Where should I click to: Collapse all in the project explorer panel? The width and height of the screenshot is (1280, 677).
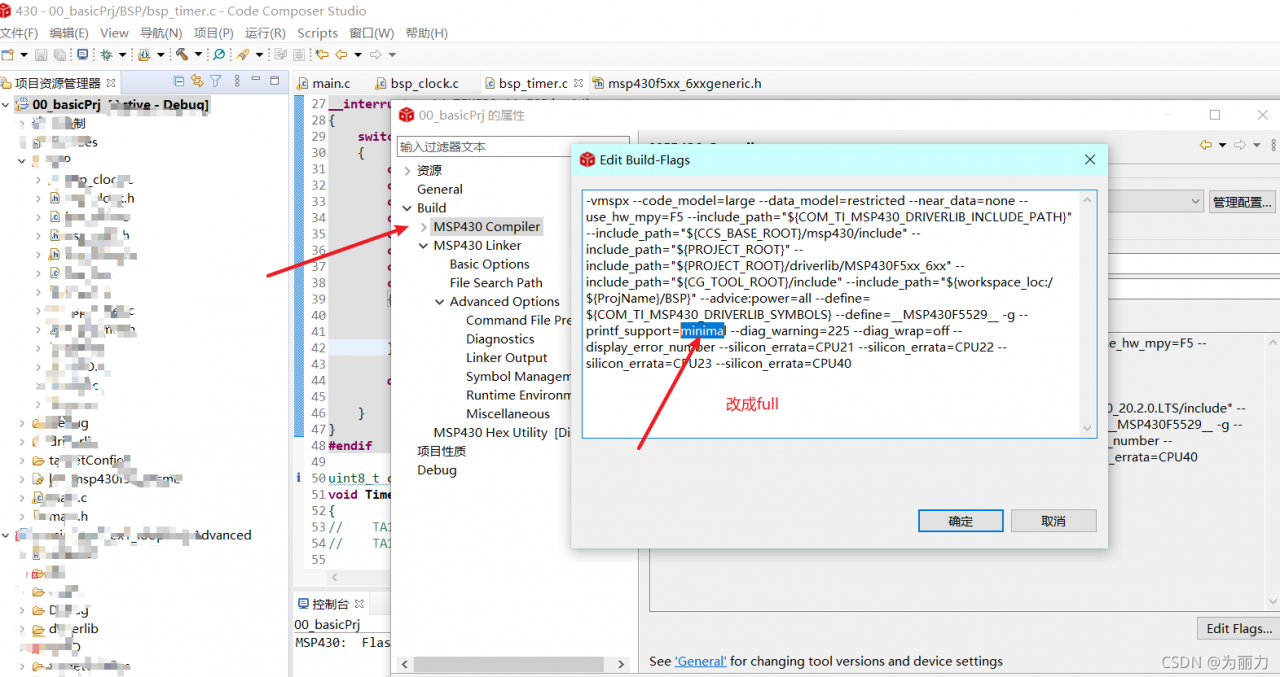179,81
